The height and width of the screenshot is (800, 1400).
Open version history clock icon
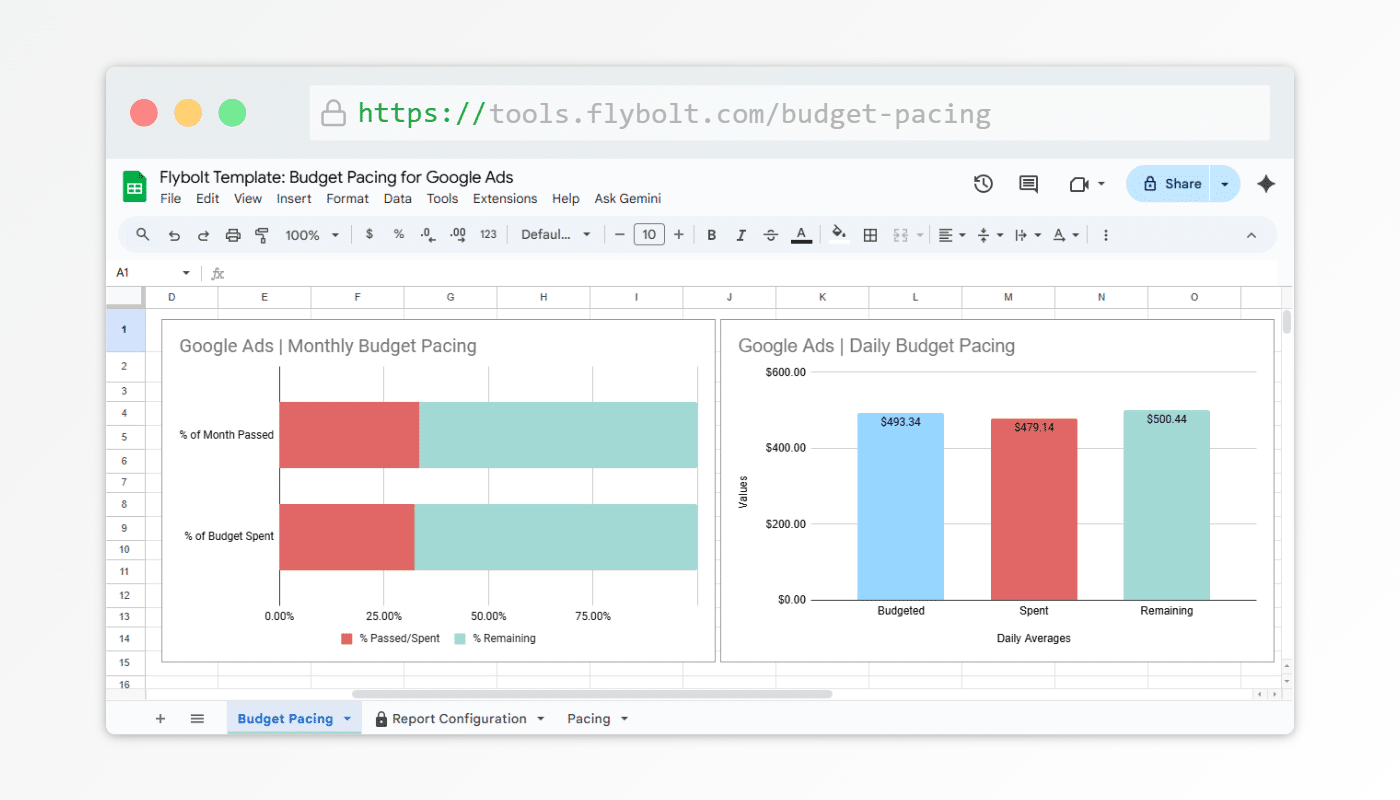(983, 184)
